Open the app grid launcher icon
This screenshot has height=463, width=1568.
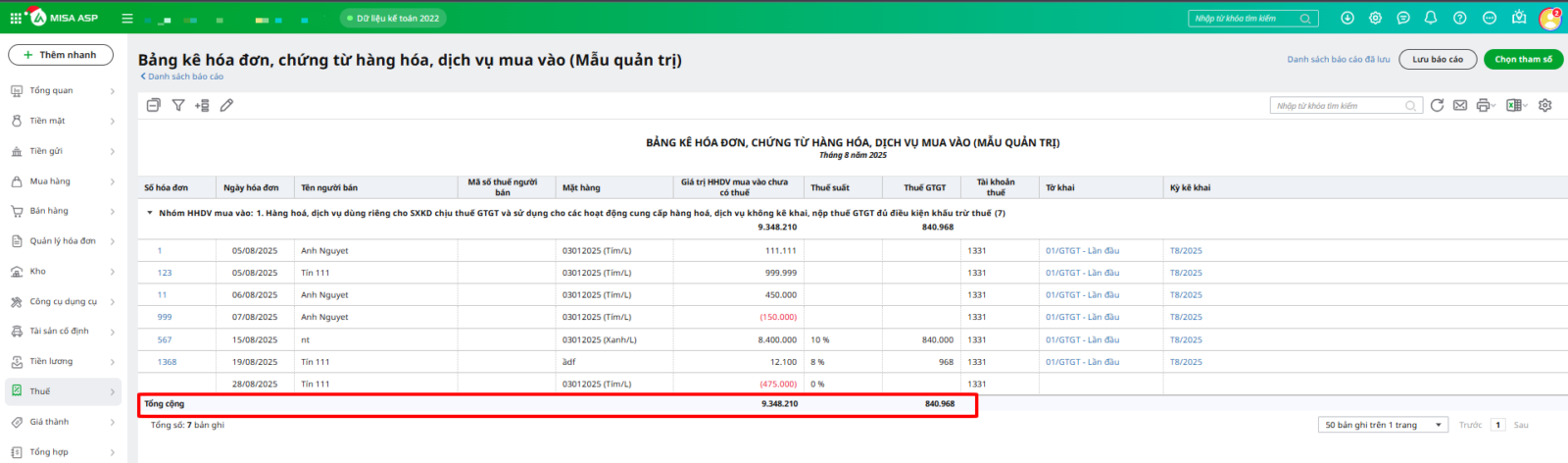pyautogui.click(x=16, y=18)
